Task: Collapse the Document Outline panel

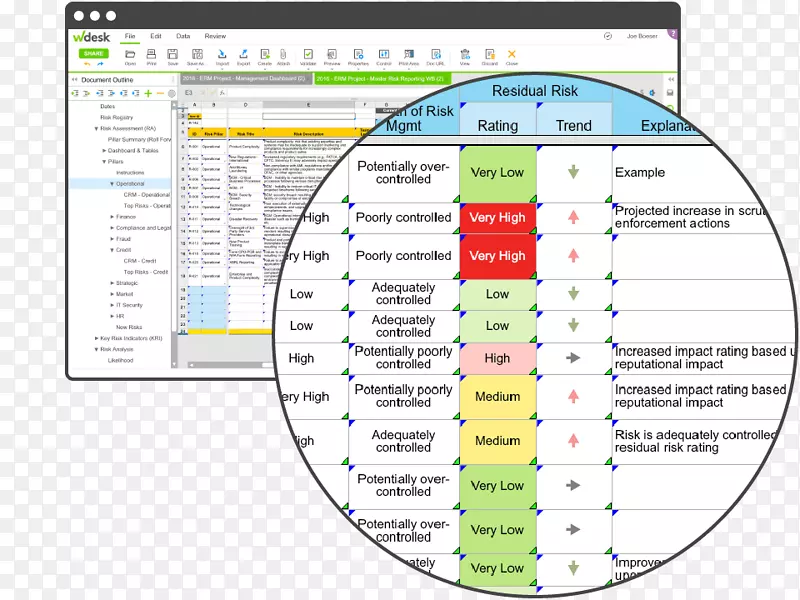Action: click(74, 79)
